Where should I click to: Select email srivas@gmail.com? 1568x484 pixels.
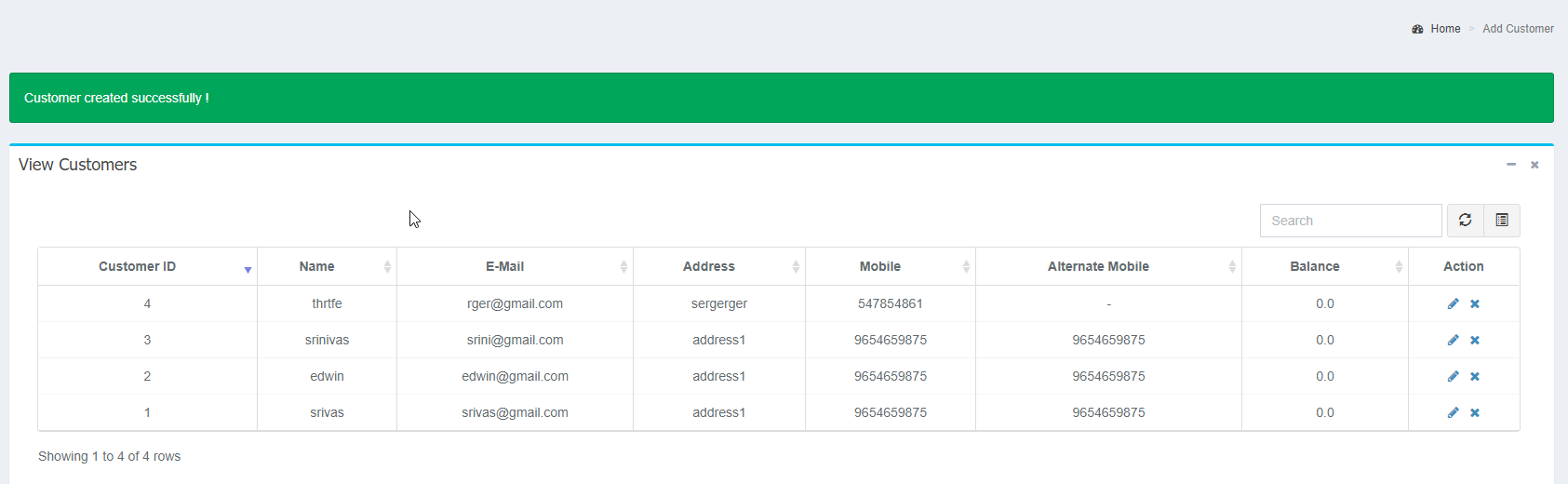click(x=515, y=412)
